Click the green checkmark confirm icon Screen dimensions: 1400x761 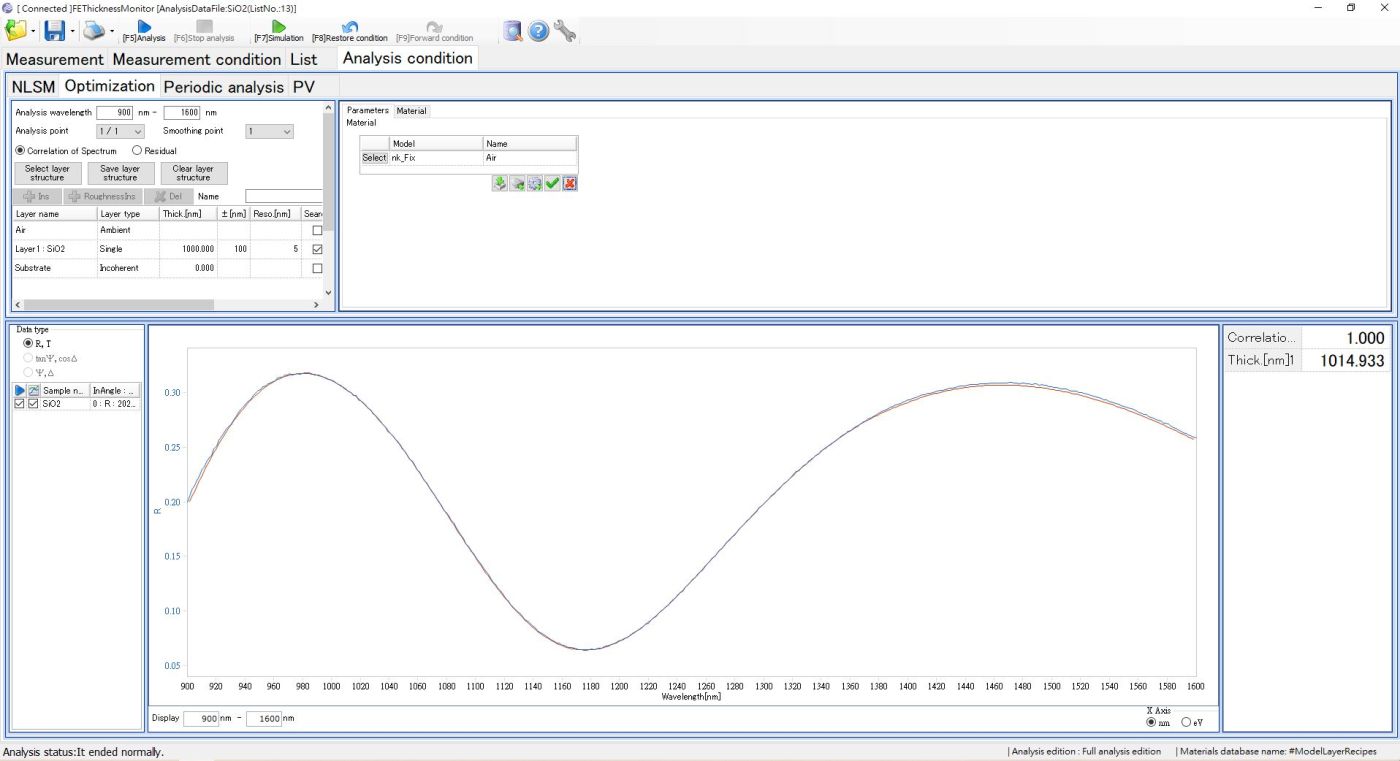[552, 183]
